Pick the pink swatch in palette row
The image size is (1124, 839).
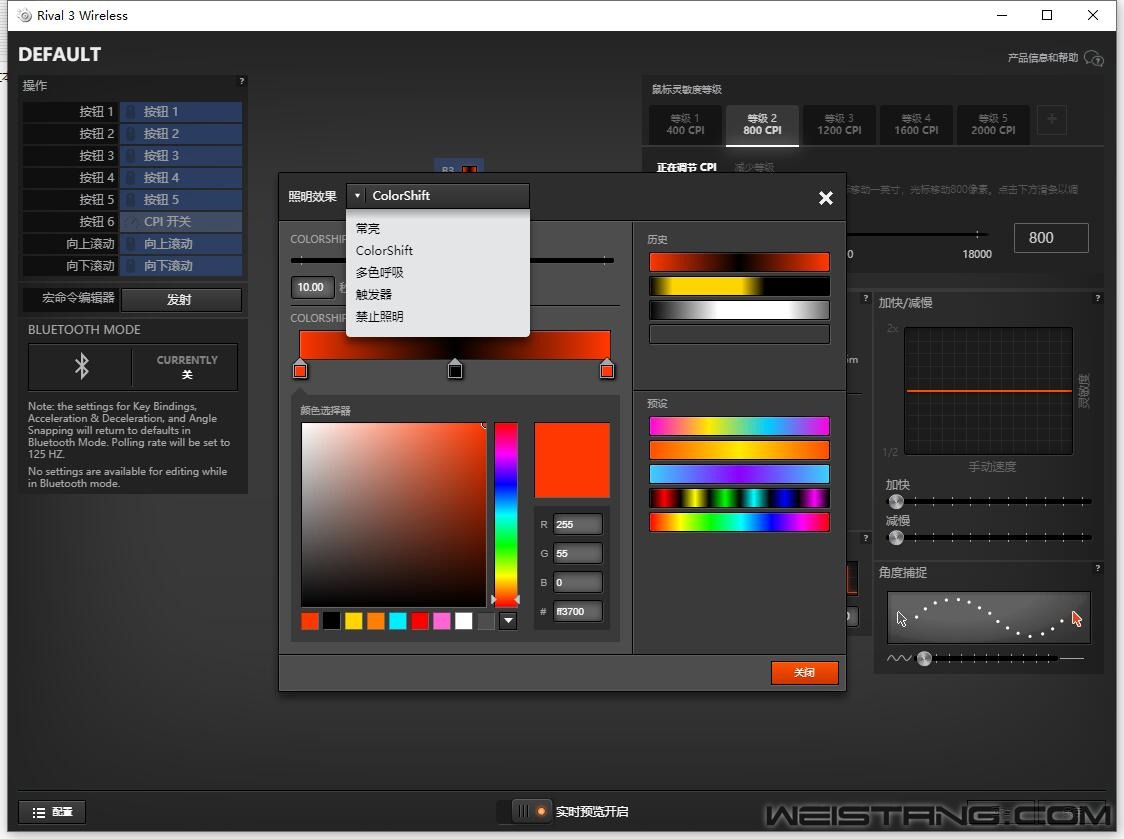pyautogui.click(x=442, y=621)
